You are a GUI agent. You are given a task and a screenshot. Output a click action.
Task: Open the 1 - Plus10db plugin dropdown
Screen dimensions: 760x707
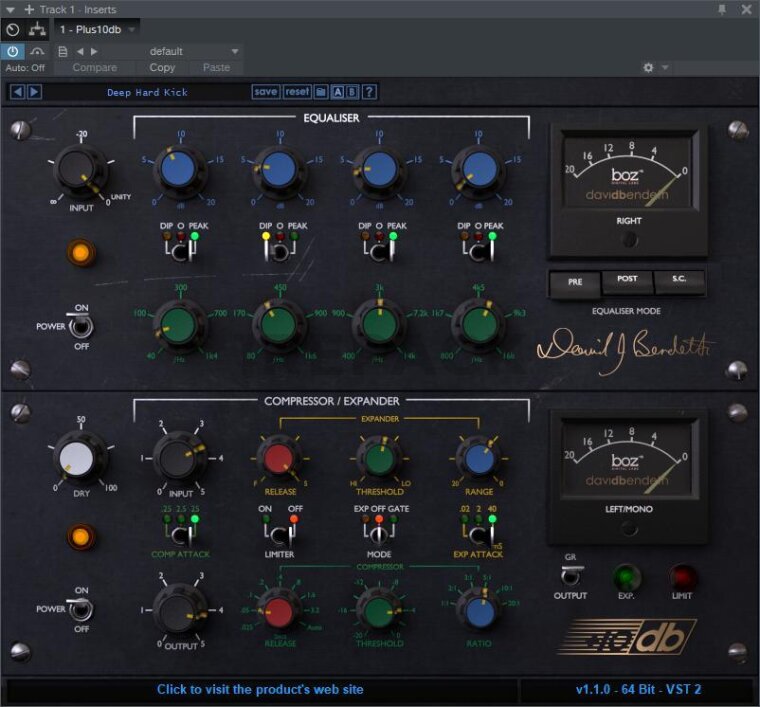[x=97, y=30]
